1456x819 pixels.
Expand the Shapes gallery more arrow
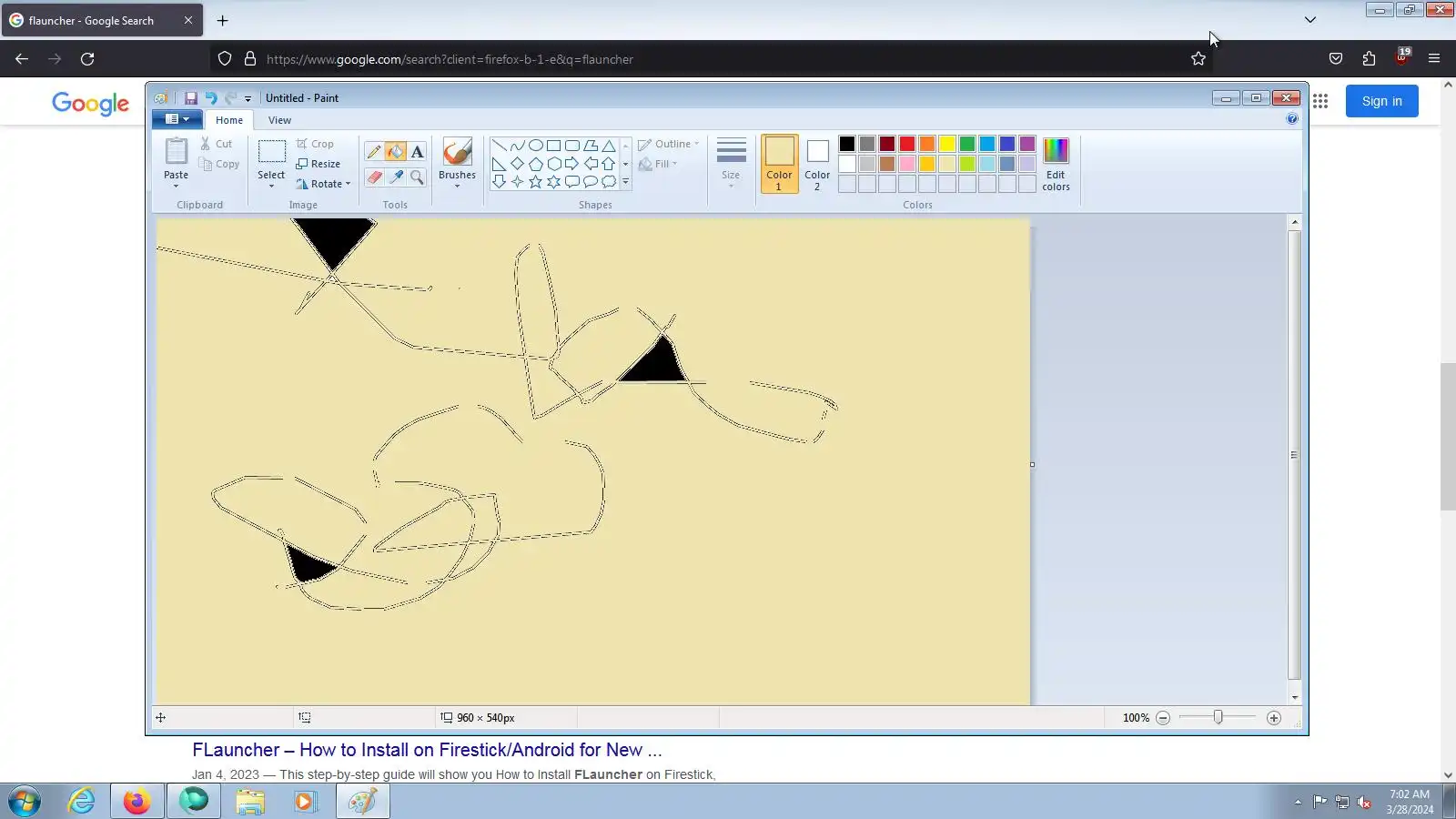click(x=625, y=182)
